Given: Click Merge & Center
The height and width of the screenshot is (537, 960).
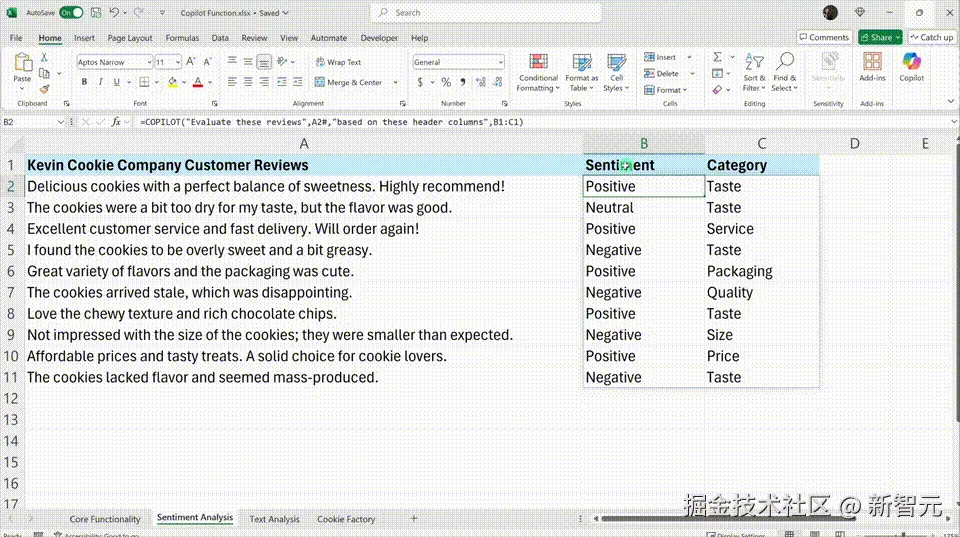Looking at the screenshot, I should (x=348, y=82).
